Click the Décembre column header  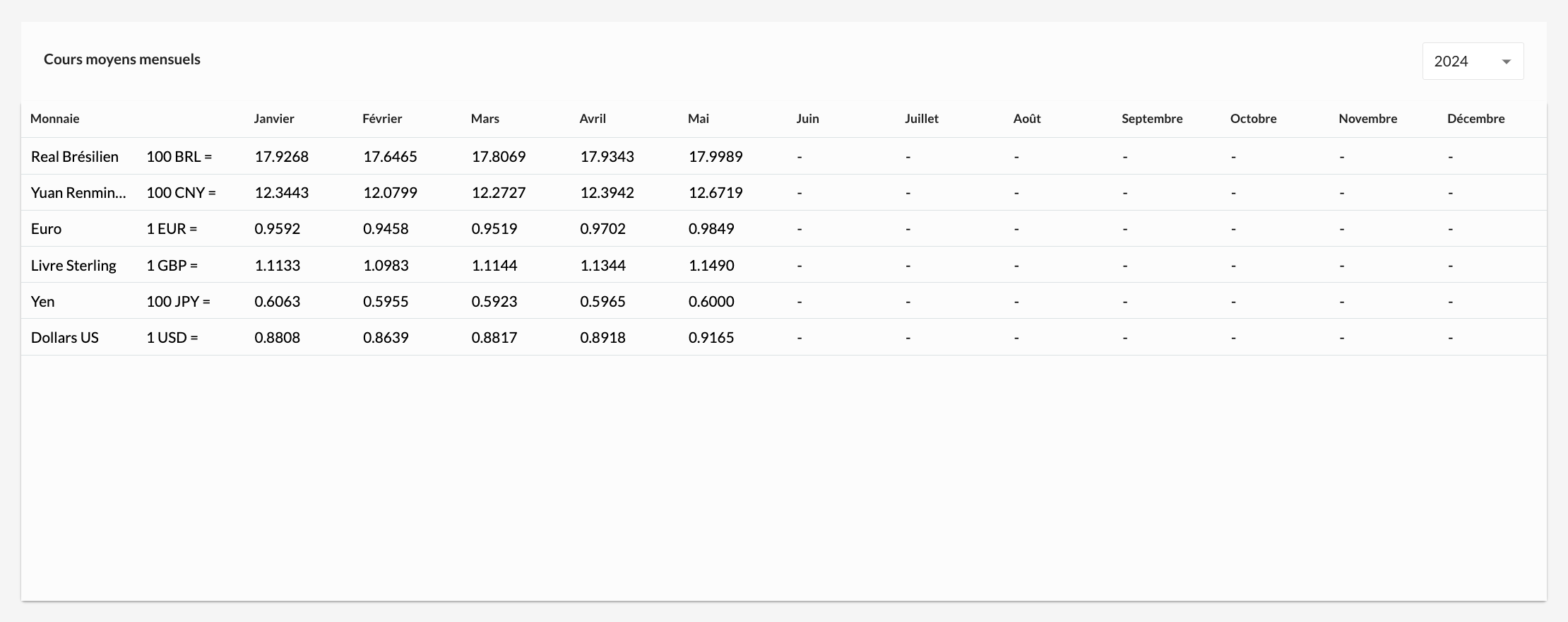[1475, 119]
